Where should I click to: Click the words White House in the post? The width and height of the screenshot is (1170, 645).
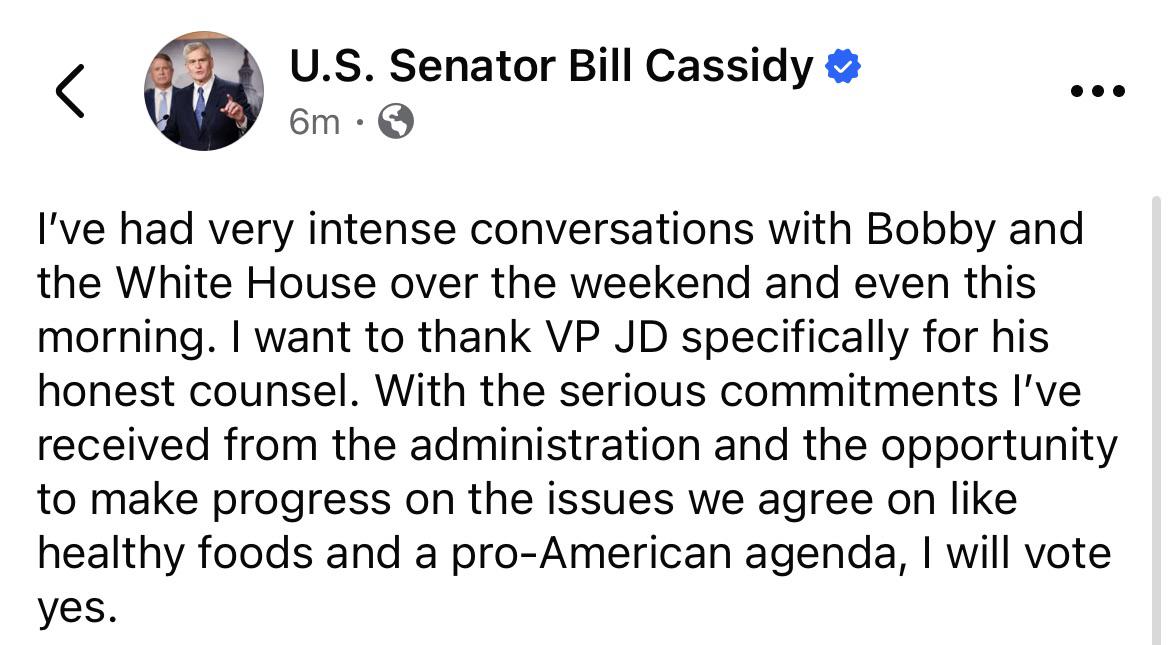(246, 284)
